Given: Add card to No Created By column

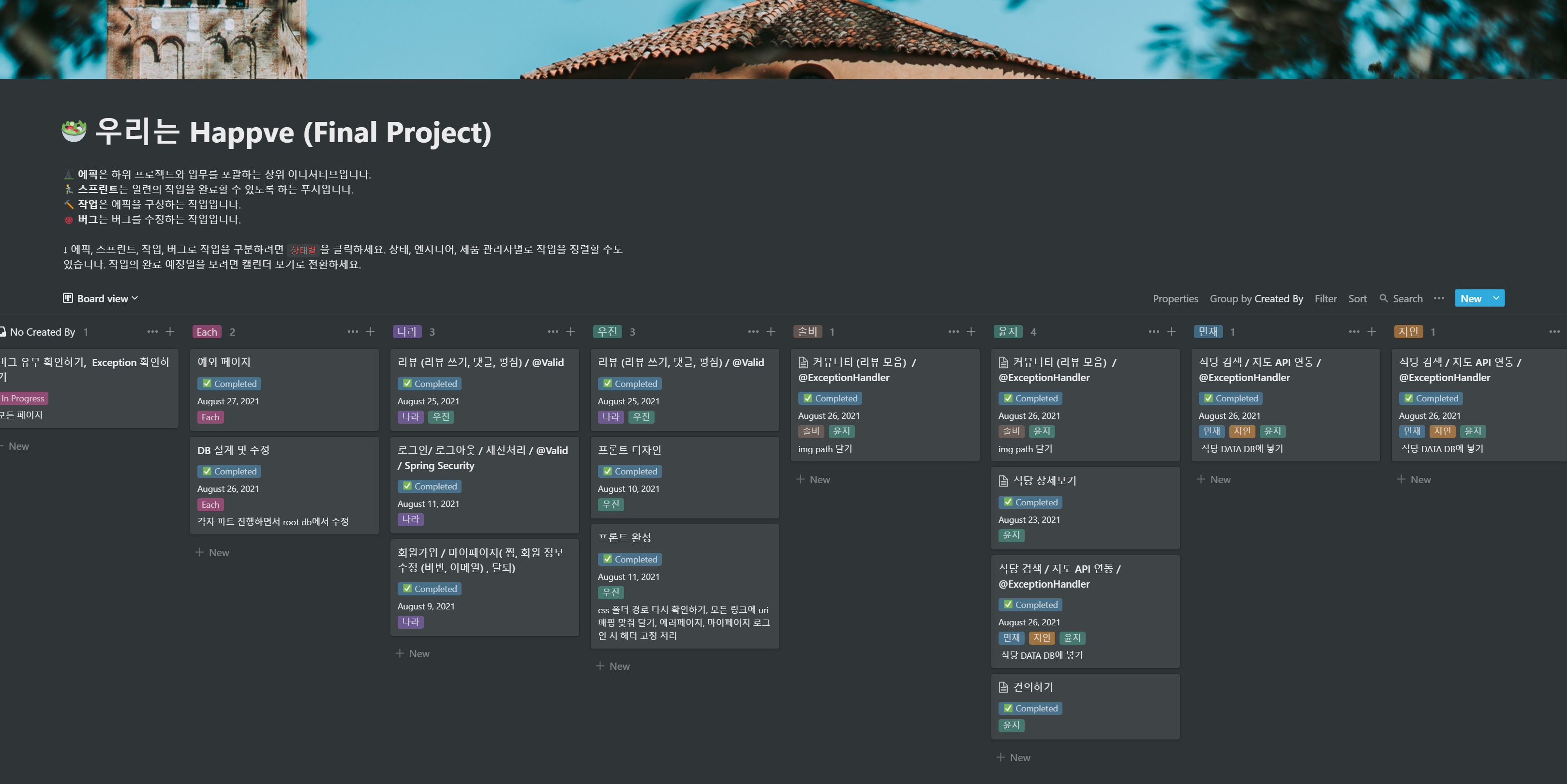Looking at the screenshot, I should click(170, 331).
